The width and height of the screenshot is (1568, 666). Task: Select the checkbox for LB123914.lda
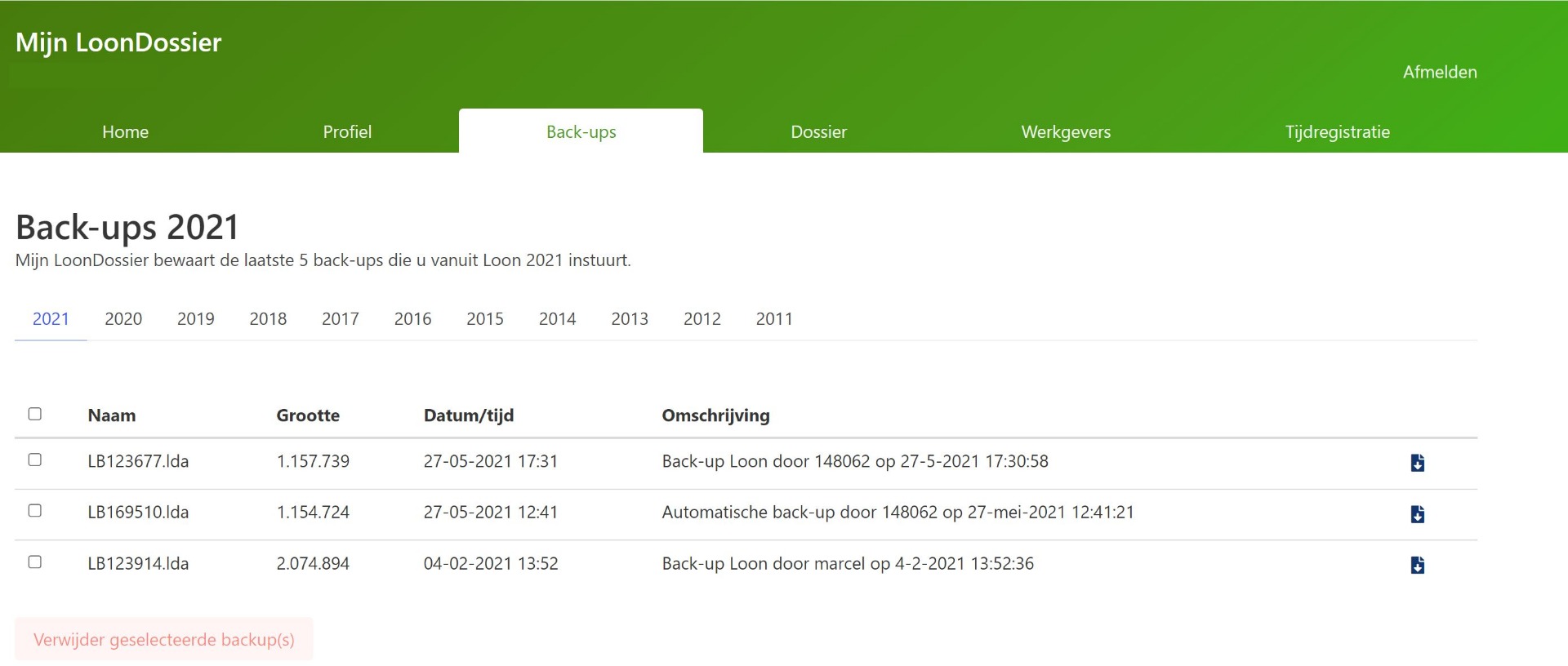tap(35, 562)
